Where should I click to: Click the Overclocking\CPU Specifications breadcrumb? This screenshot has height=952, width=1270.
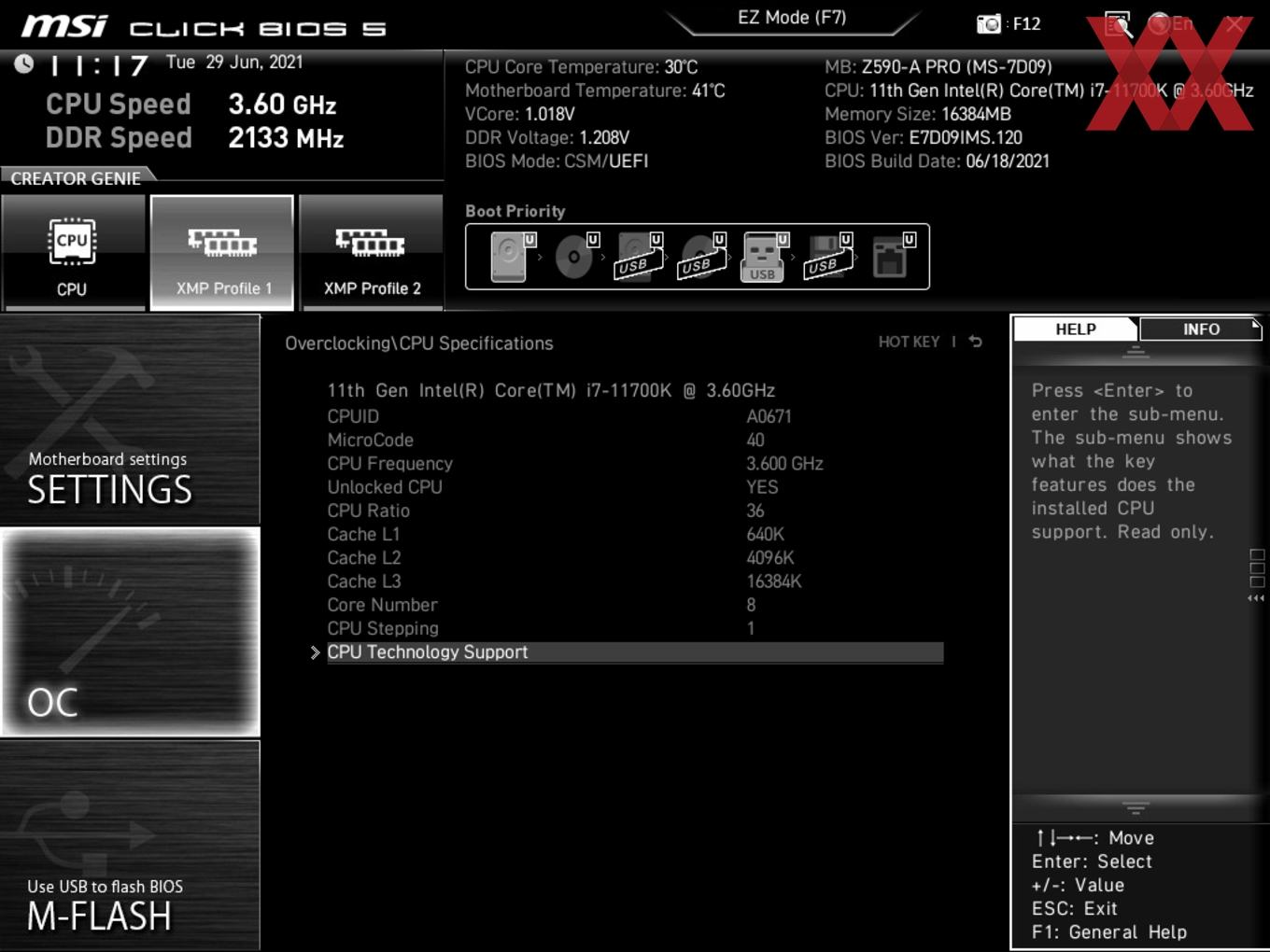[419, 343]
